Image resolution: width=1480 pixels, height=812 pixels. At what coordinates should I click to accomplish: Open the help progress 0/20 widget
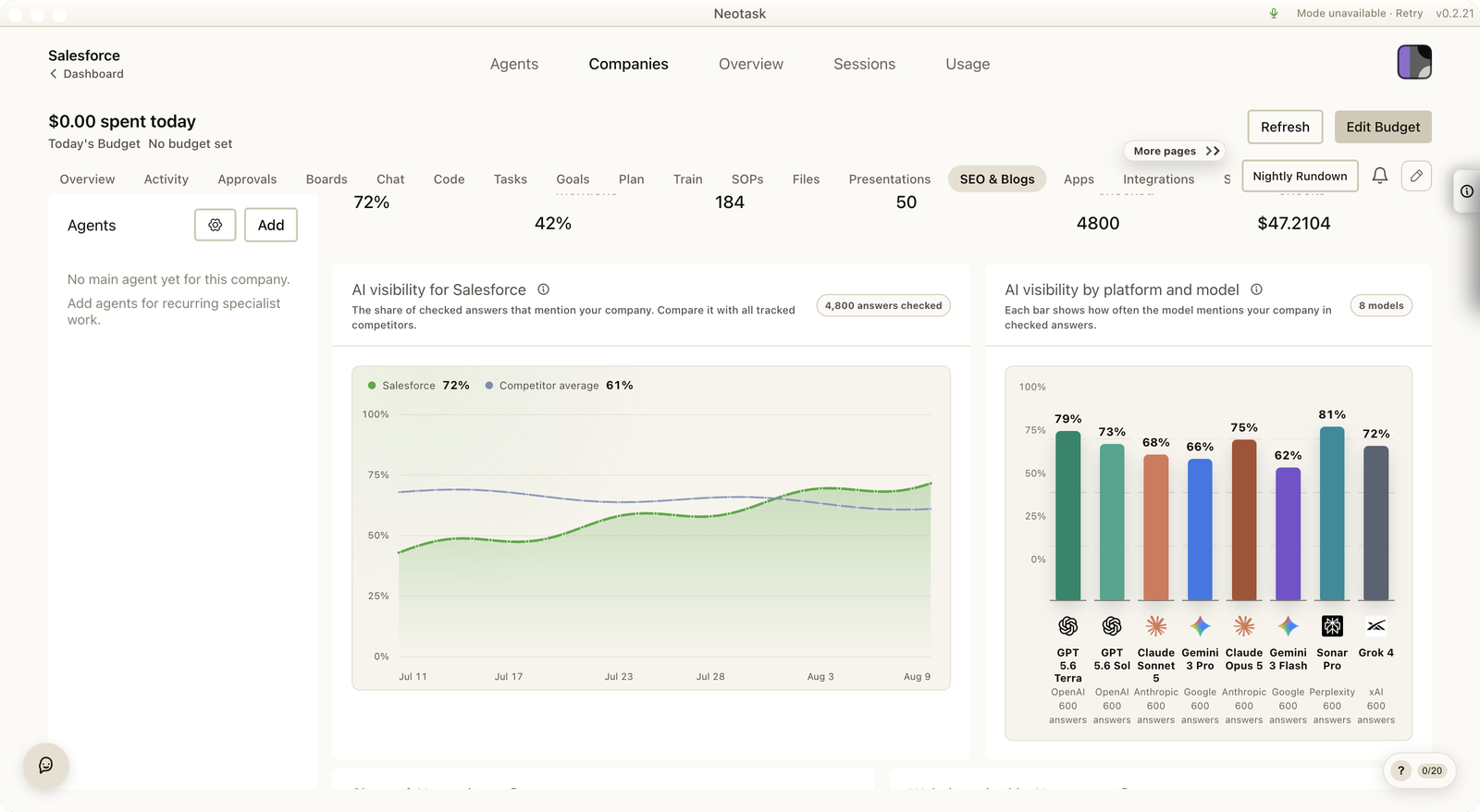pos(1420,770)
